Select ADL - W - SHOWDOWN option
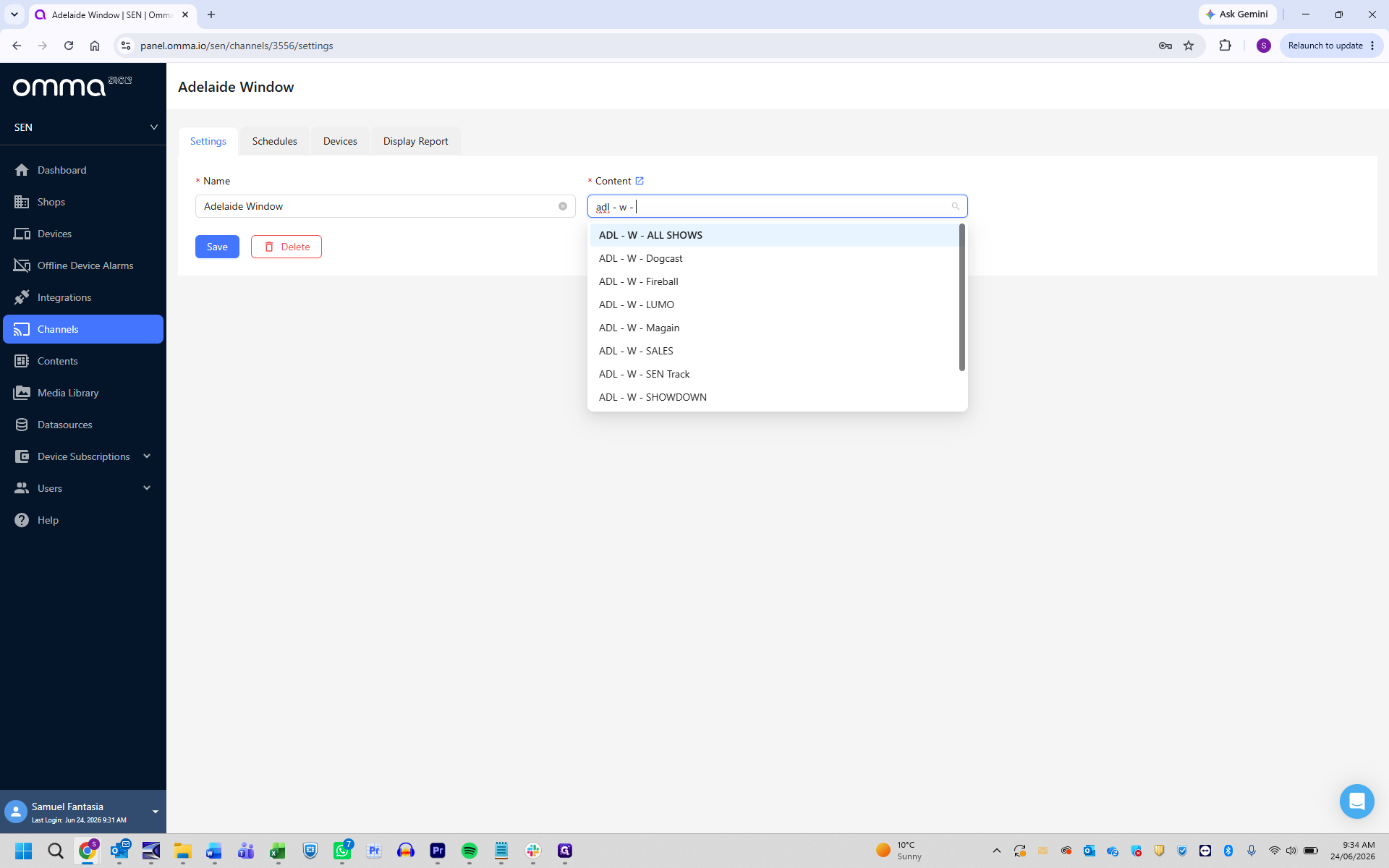 (x=774, y=397)
